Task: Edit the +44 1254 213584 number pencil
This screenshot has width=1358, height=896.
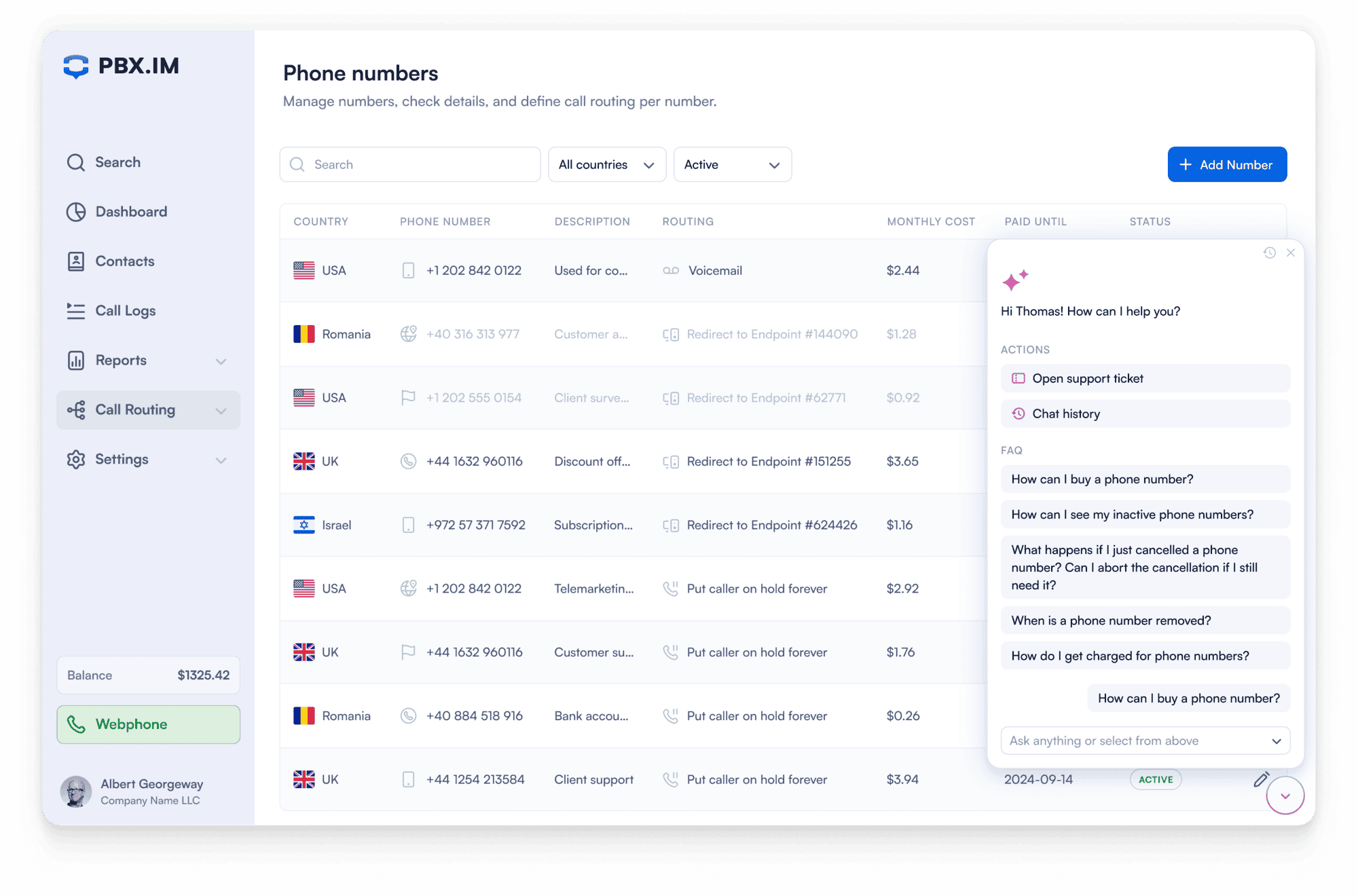Action: pos(1261,779)
